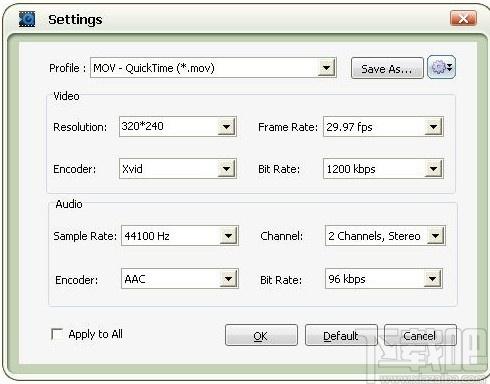Restore settings with the Default button
The image size is (490, 384).
(341, 335)
